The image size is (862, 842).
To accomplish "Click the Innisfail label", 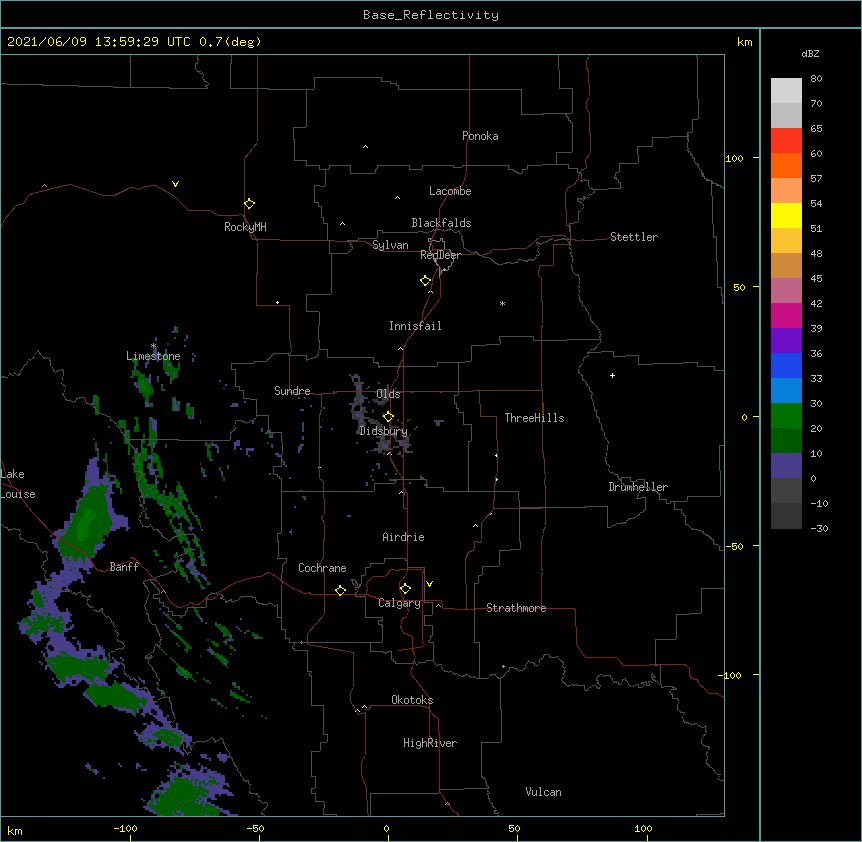I will [415, 326].
